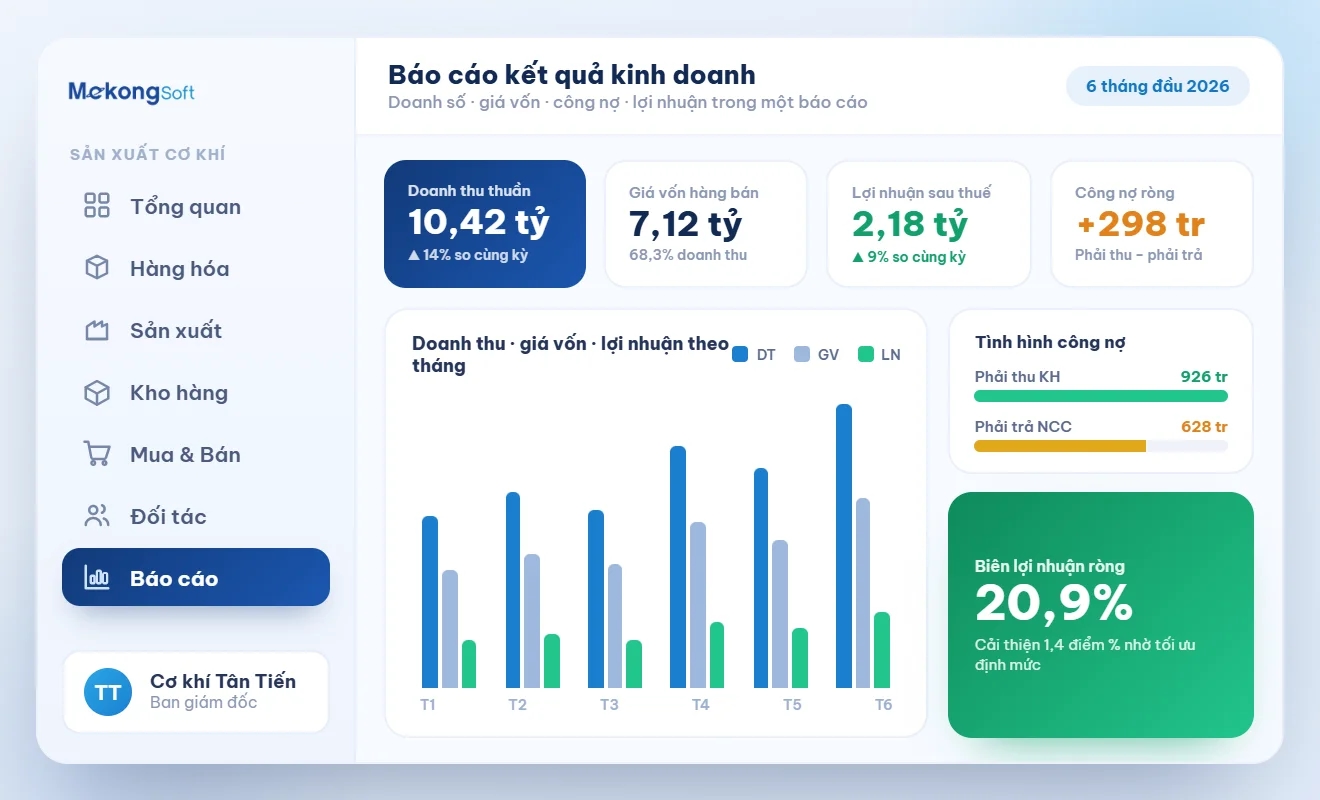Viewport: 1320px width, 800px height.
Task: Click the T4 blue revenue bar
Action: click(x=678, y=567)
